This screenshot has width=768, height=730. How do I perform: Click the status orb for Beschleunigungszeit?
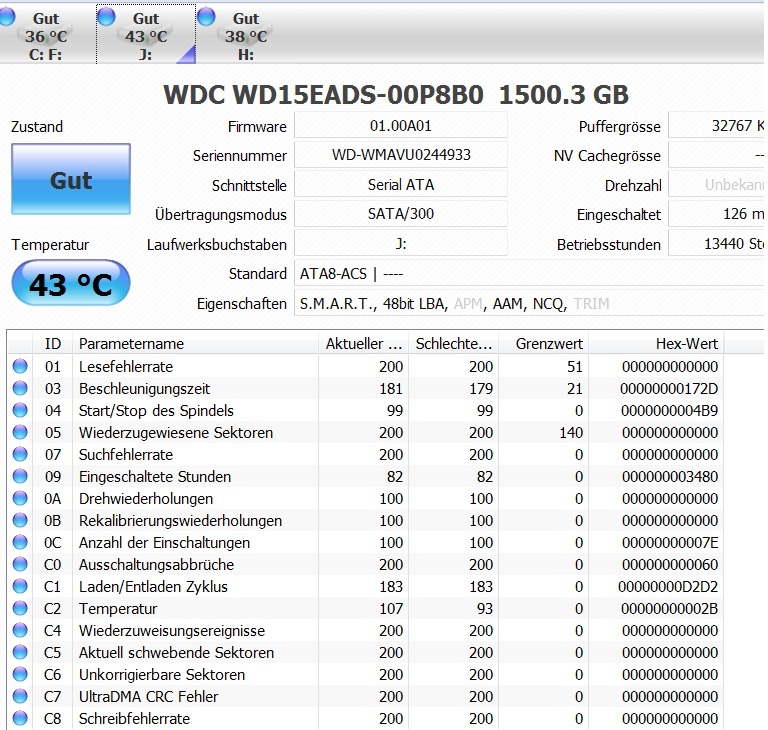point(20,388)
